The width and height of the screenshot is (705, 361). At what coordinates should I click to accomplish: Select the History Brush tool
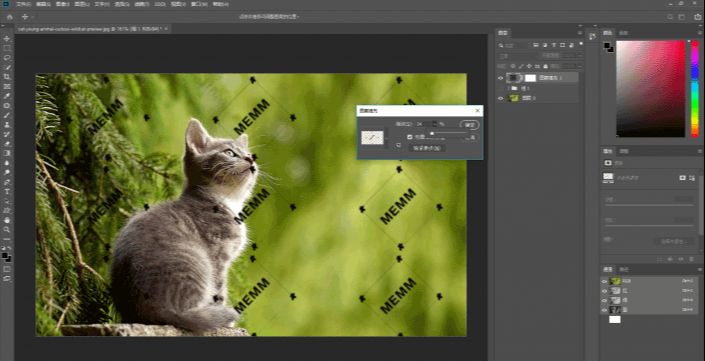point(7,134)
